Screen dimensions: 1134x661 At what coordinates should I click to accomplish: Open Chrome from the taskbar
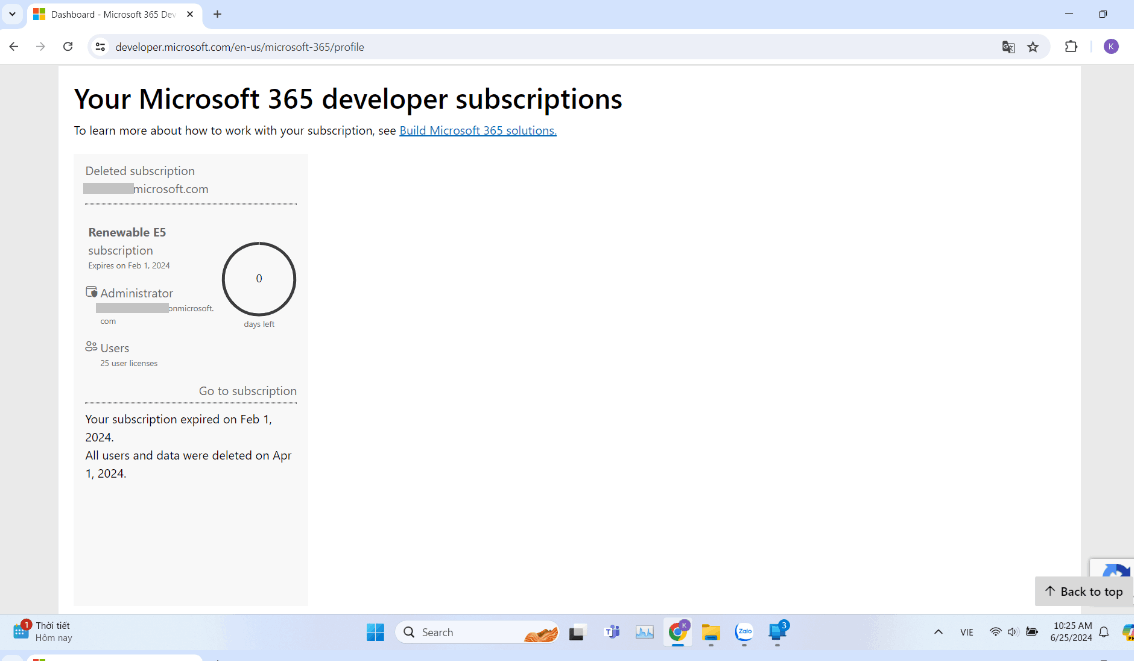(x=678, y=632)
